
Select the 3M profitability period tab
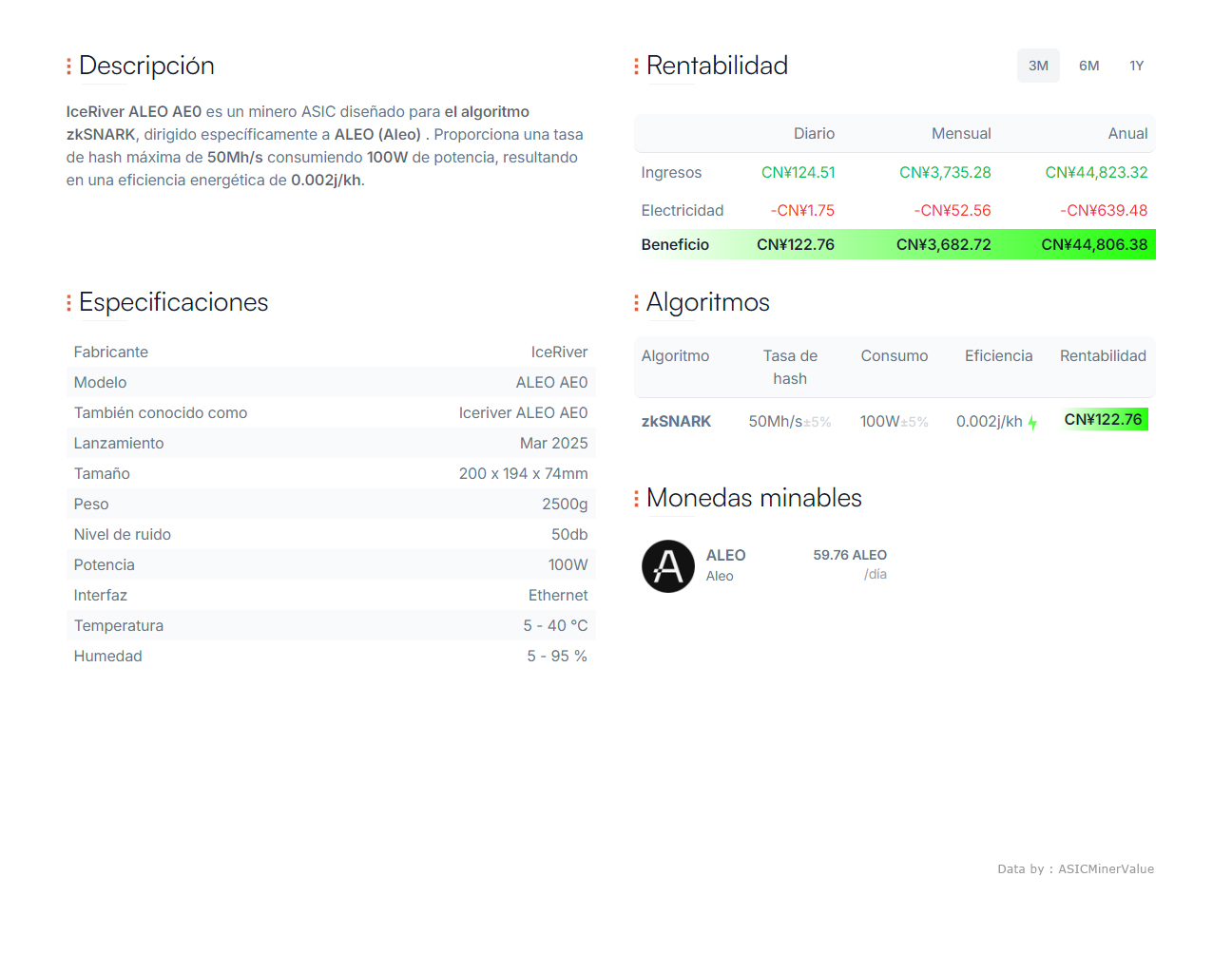[x=1038, y=66]
